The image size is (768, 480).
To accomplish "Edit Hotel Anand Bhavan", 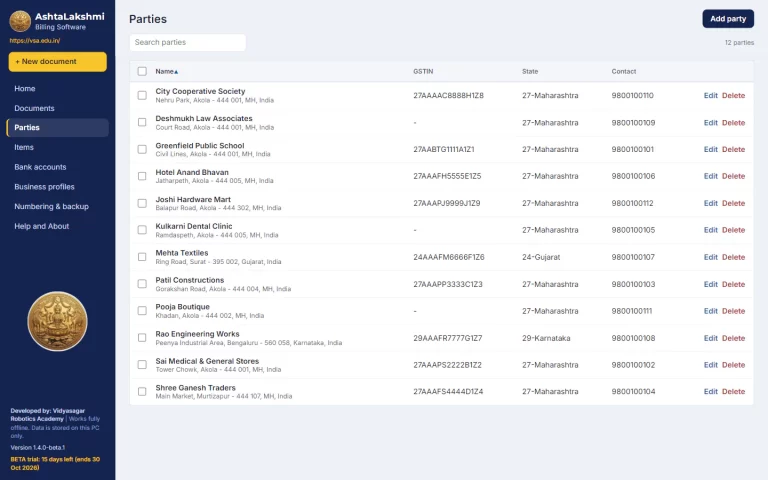I will 710,176.
